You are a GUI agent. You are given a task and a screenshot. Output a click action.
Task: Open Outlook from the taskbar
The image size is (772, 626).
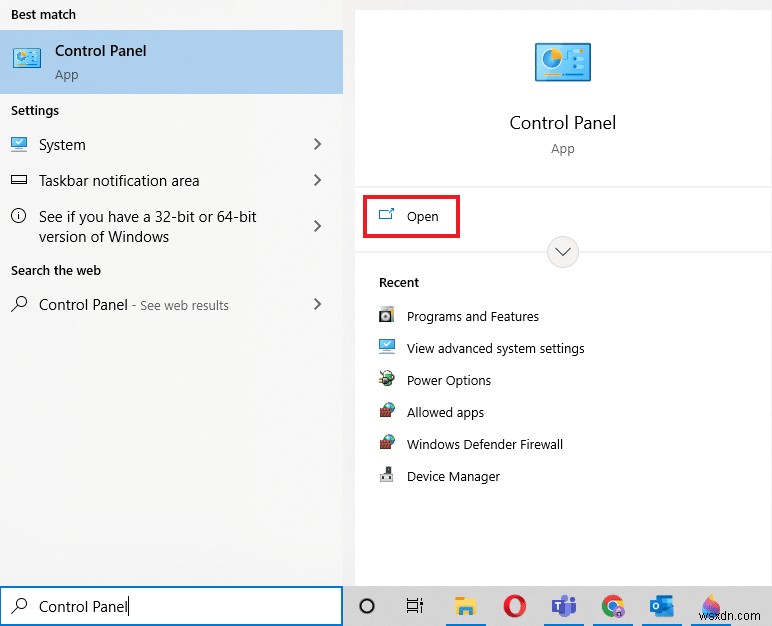click(662, 606)
